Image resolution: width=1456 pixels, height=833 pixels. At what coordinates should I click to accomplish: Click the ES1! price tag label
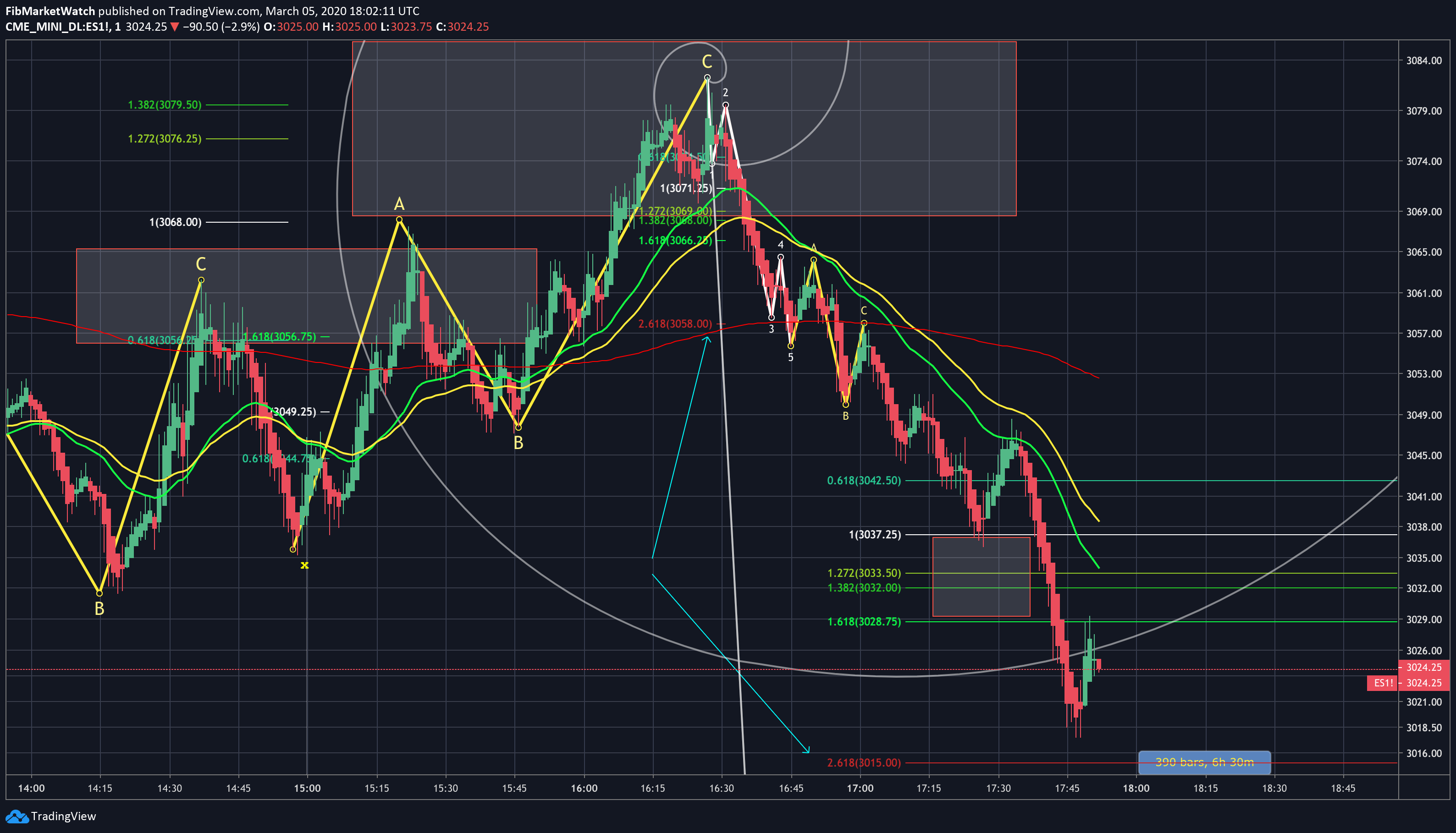[1383, 683]
